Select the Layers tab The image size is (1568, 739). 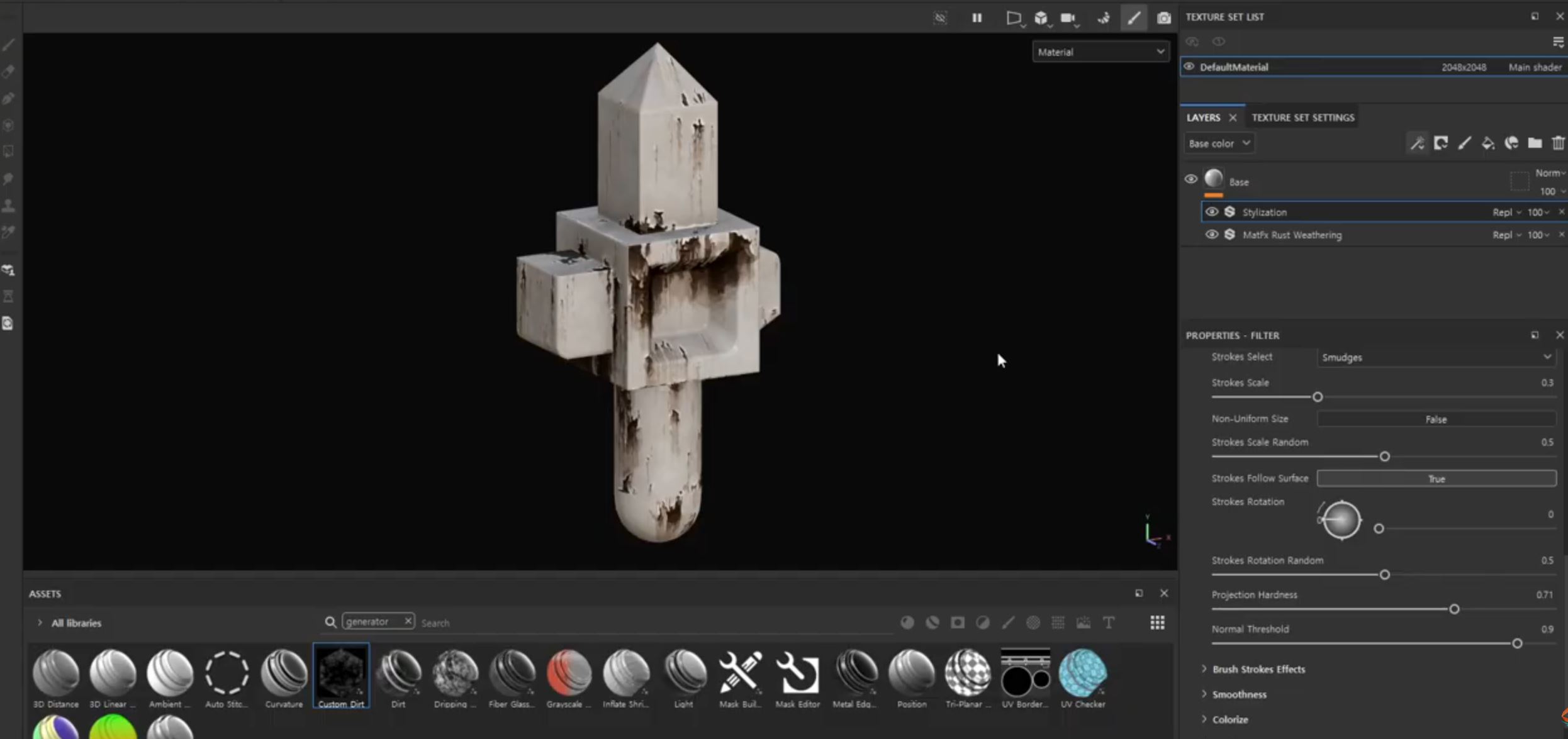click(x=1203, y=118)
